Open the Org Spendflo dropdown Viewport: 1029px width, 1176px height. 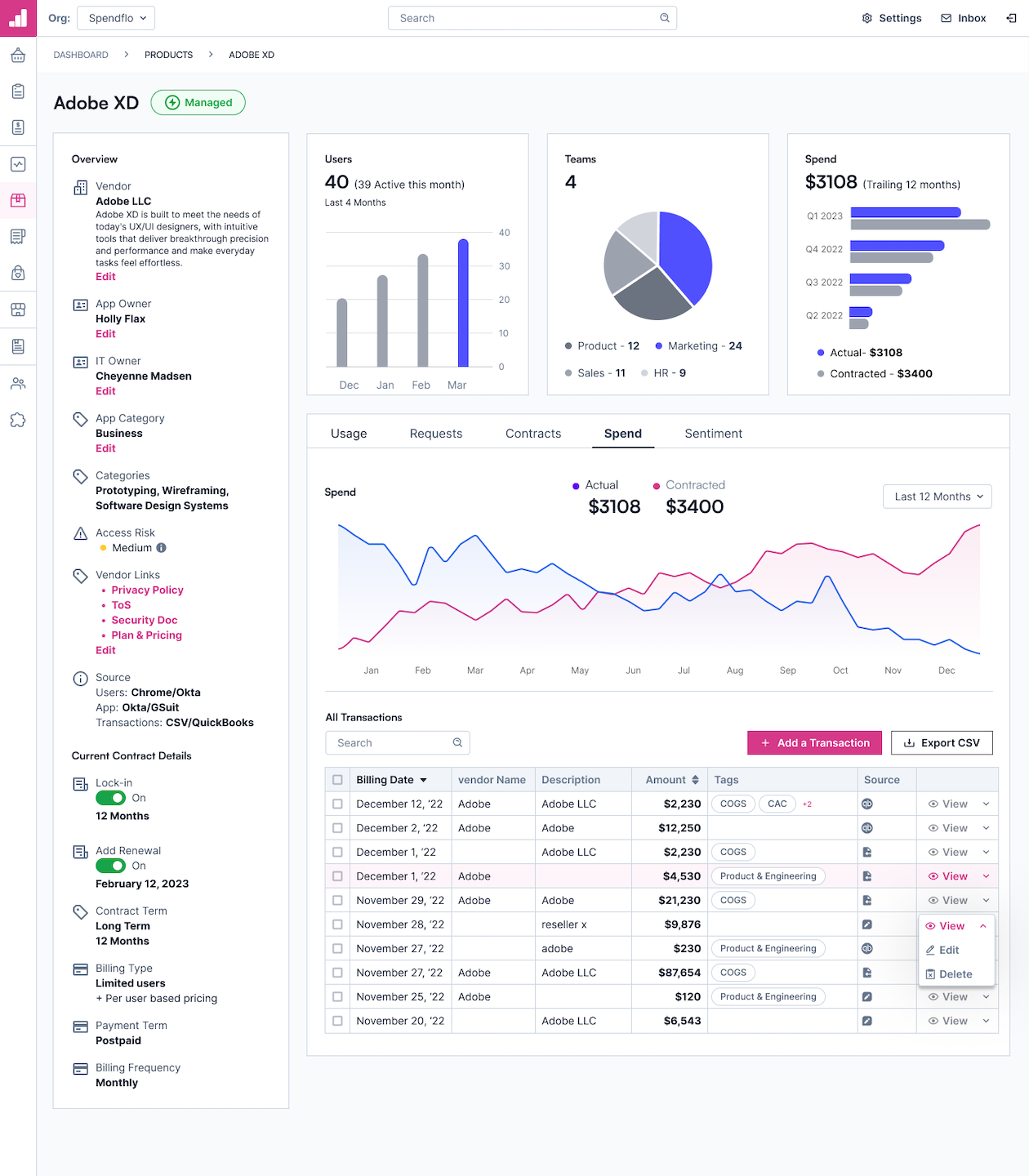tap(116, 18)
